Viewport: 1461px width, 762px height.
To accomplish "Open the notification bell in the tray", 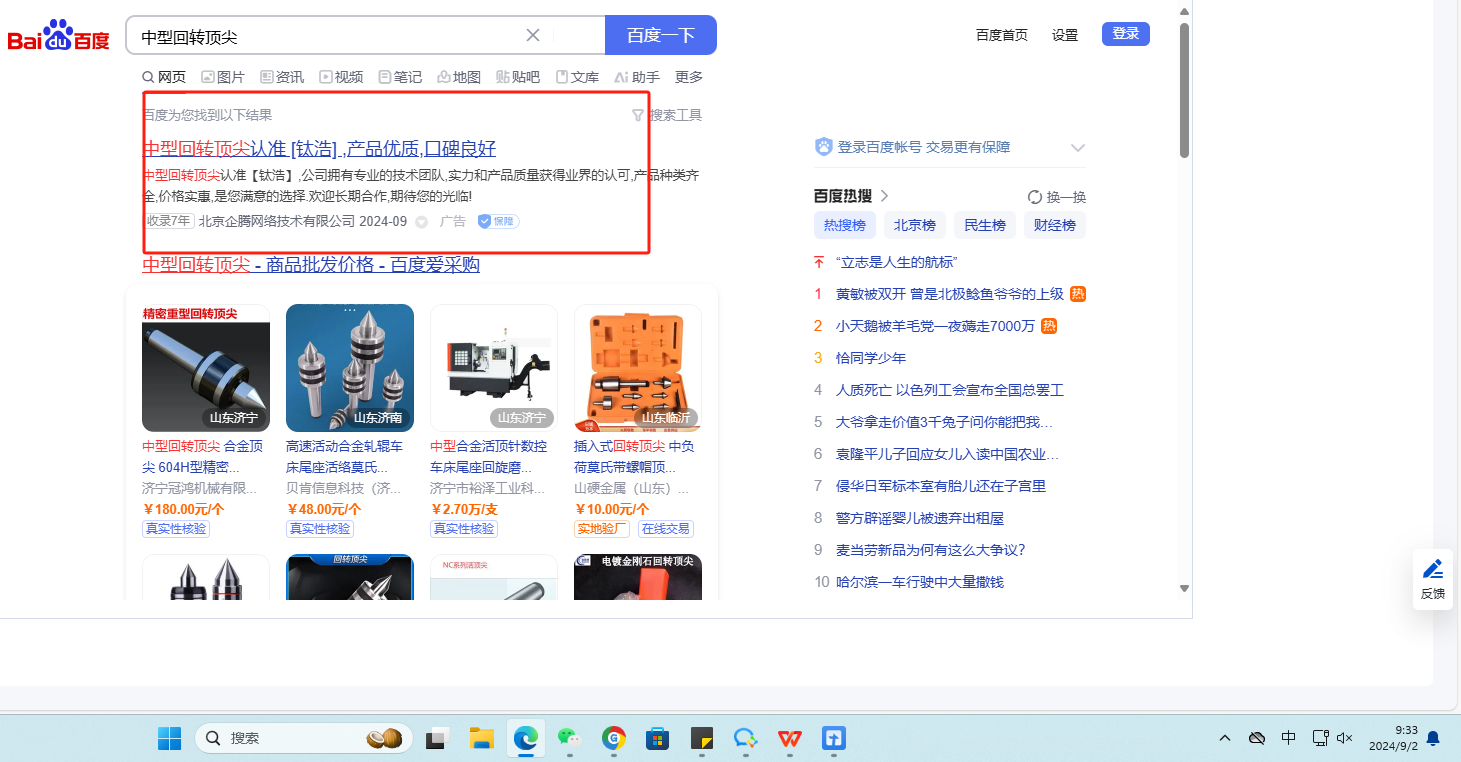I will click(1433, 739).
